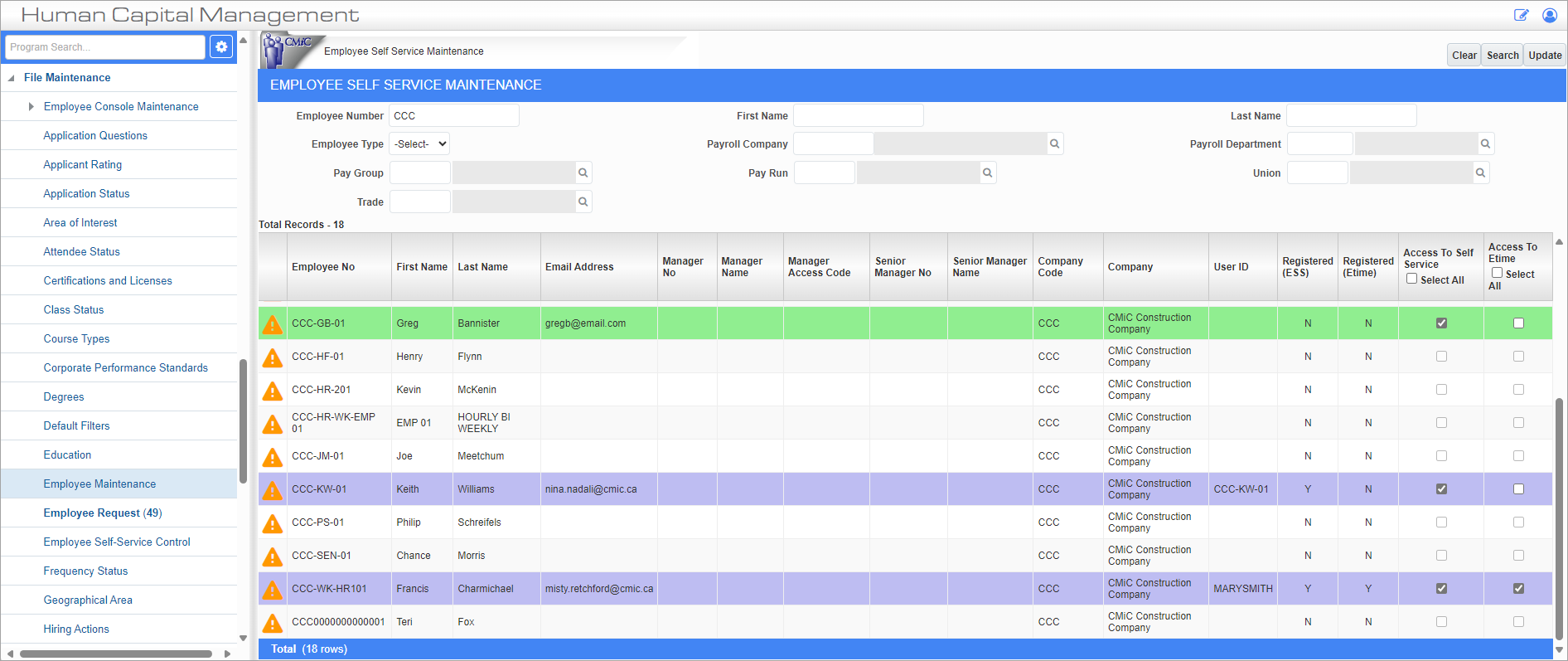The width and height of the screenshot is (1568, 661).
Task: Click Payroll Company lookup magnifier
Action: 1054,144
